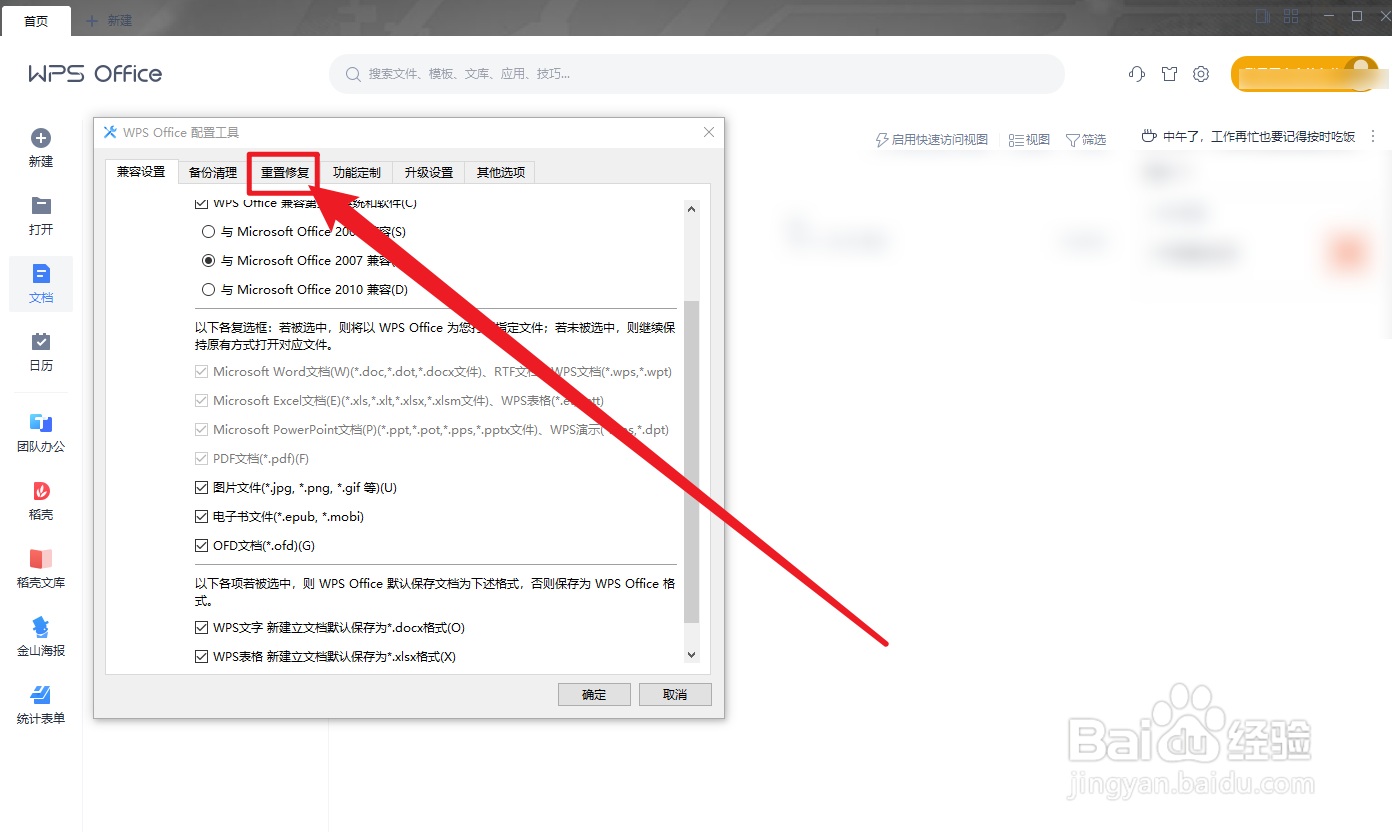Open the 统计表单 icon
This screenshot has height=832, width=1392.
tap(41, 695)
